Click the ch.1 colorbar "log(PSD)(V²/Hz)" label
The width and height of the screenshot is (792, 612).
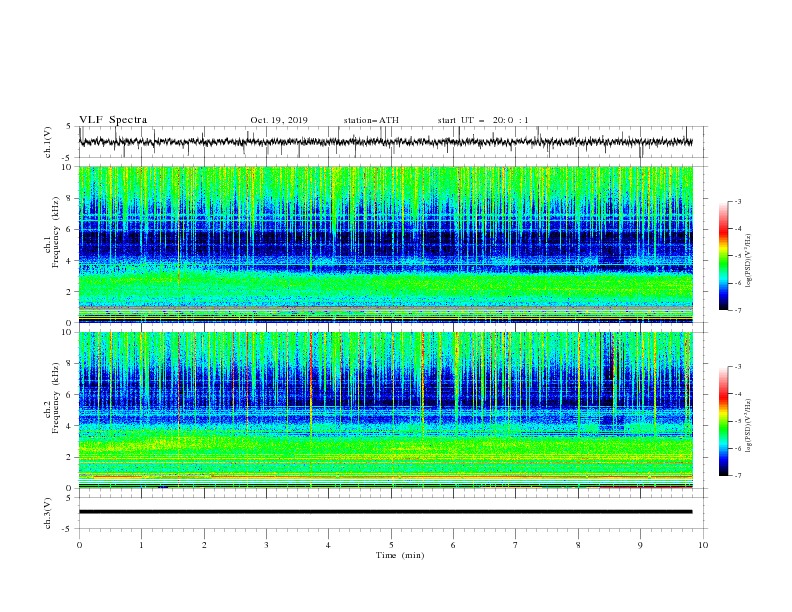point(749,262)
